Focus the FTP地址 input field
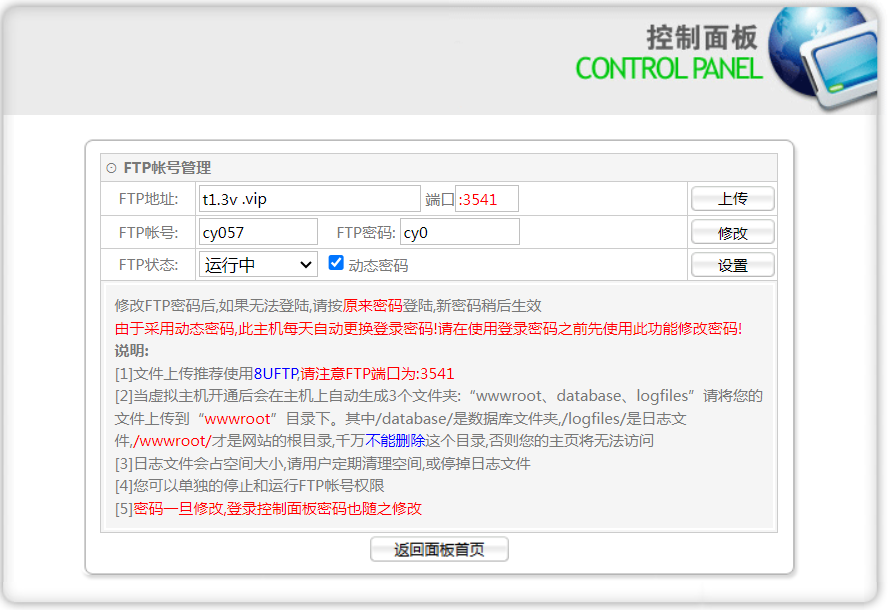 click(309, 199)
